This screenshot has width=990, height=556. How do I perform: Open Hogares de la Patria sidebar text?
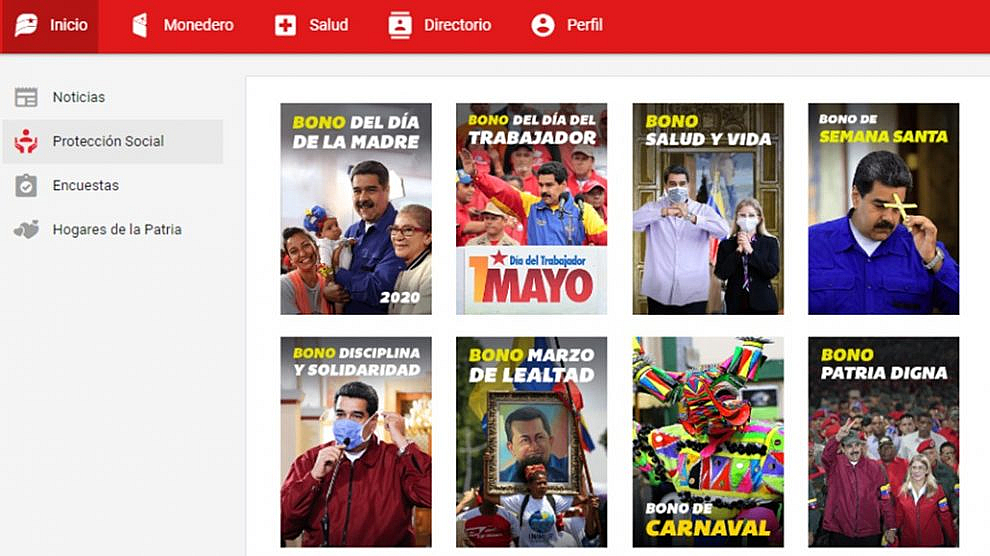(x=117, y=230)
